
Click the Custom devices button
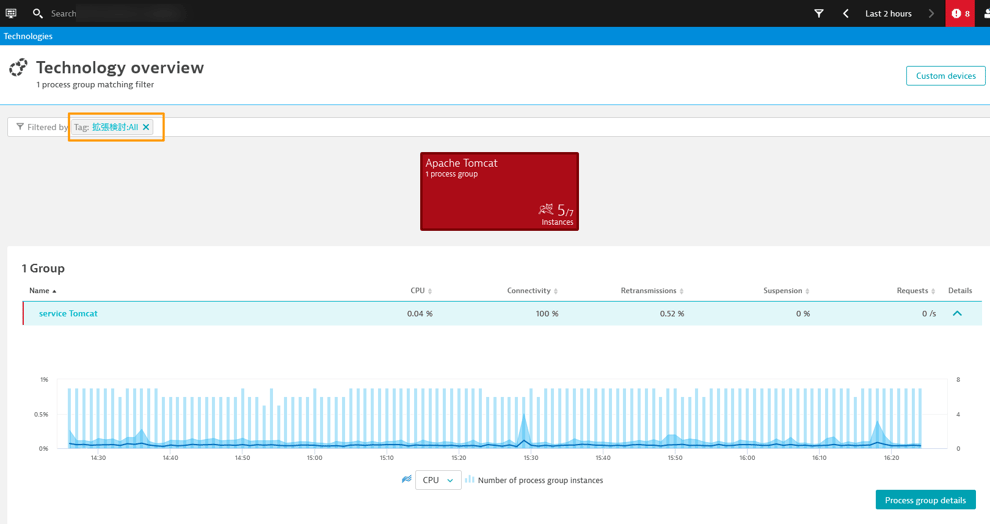click(x=945, y=76)
